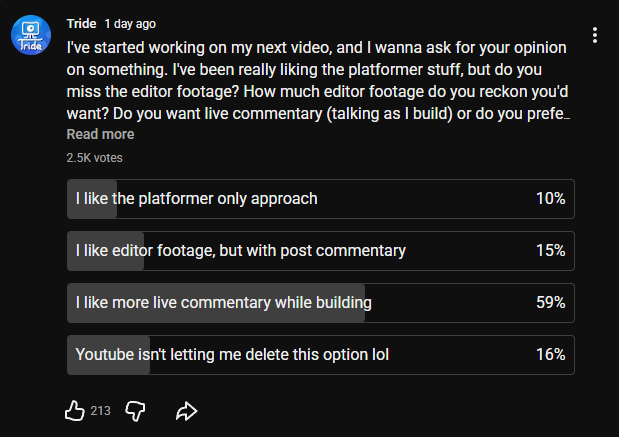Click the post text starting 'I've started working'
The height and width of the screenshot is (437, 619).
coord(318,81)
